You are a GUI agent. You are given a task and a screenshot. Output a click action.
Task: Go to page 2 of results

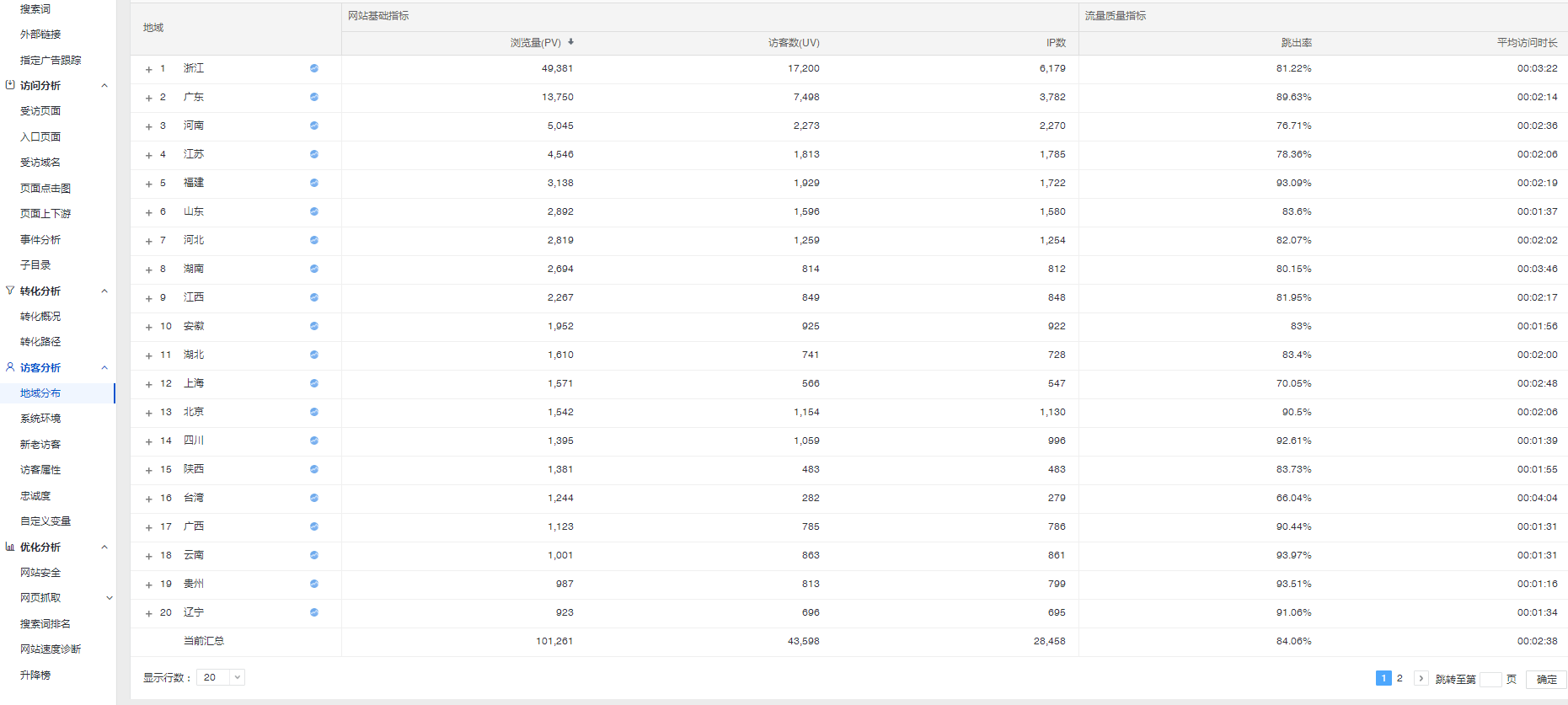(x=1399, y=678)
